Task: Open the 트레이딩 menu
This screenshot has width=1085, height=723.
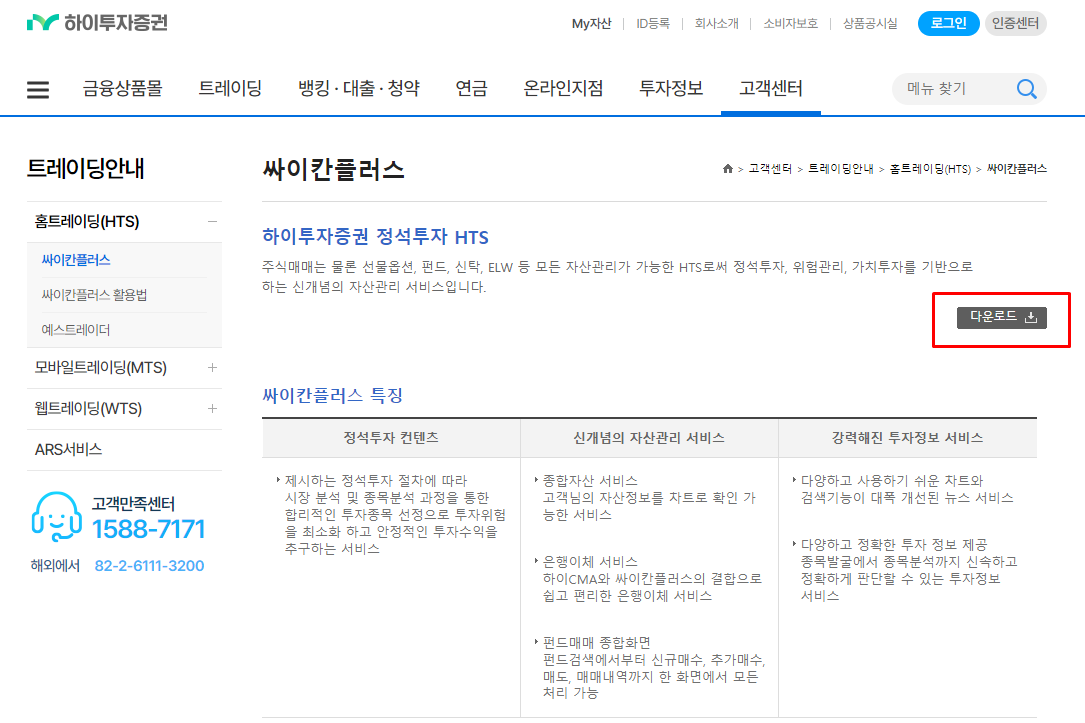Action: point(230,89)
